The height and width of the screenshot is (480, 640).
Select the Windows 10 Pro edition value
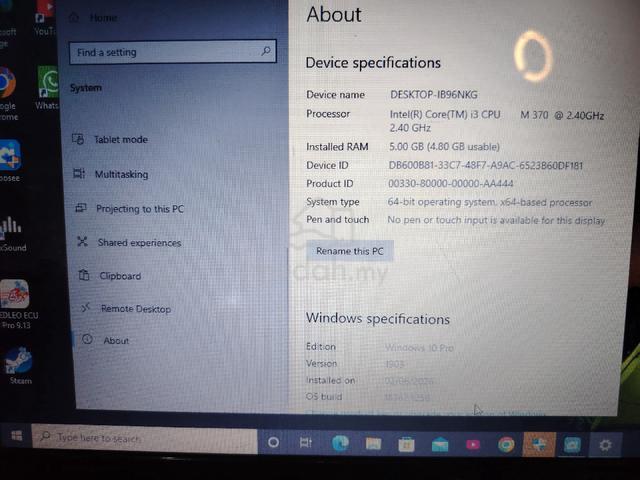419,348
